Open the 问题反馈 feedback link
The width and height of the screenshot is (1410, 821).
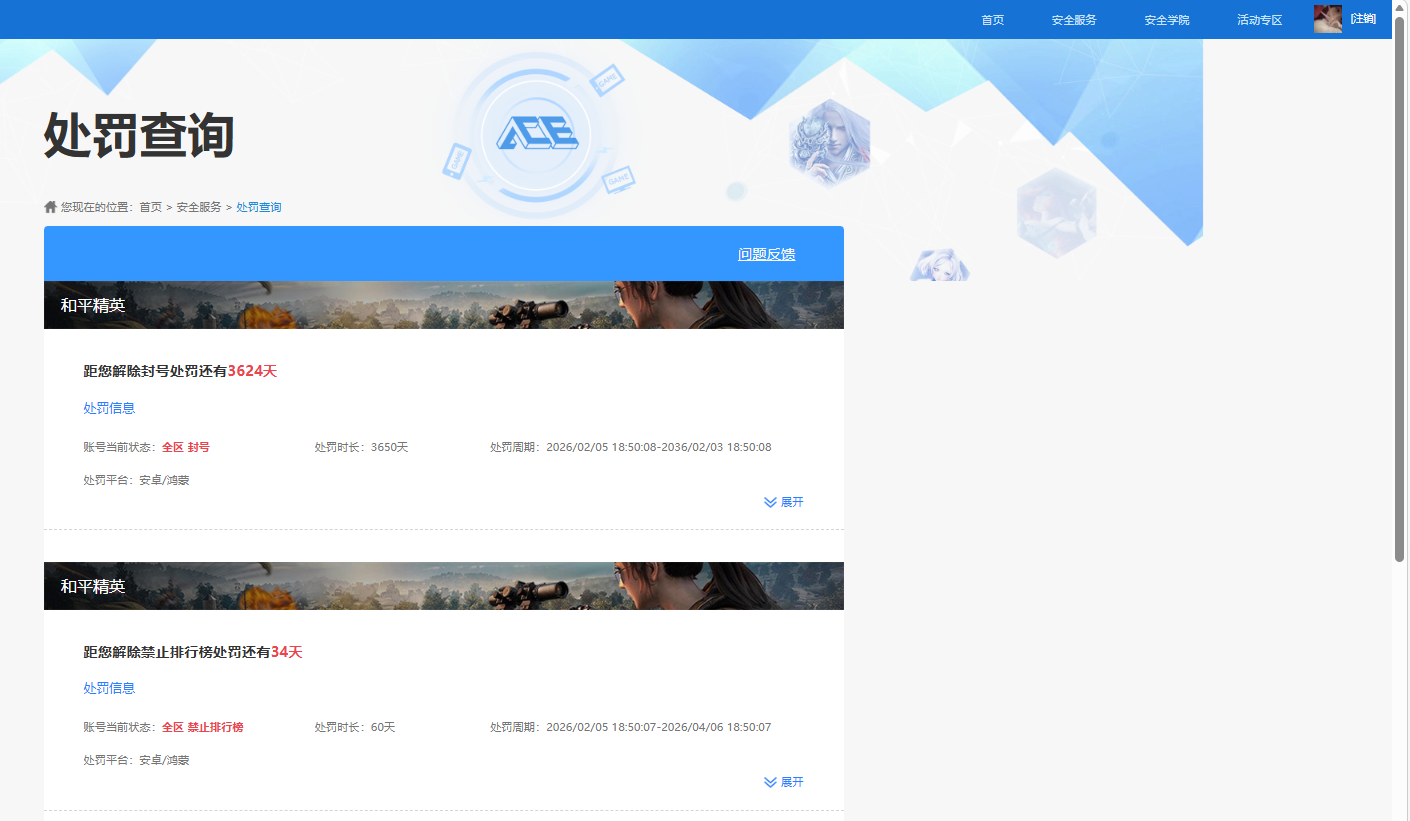[766, 254]
